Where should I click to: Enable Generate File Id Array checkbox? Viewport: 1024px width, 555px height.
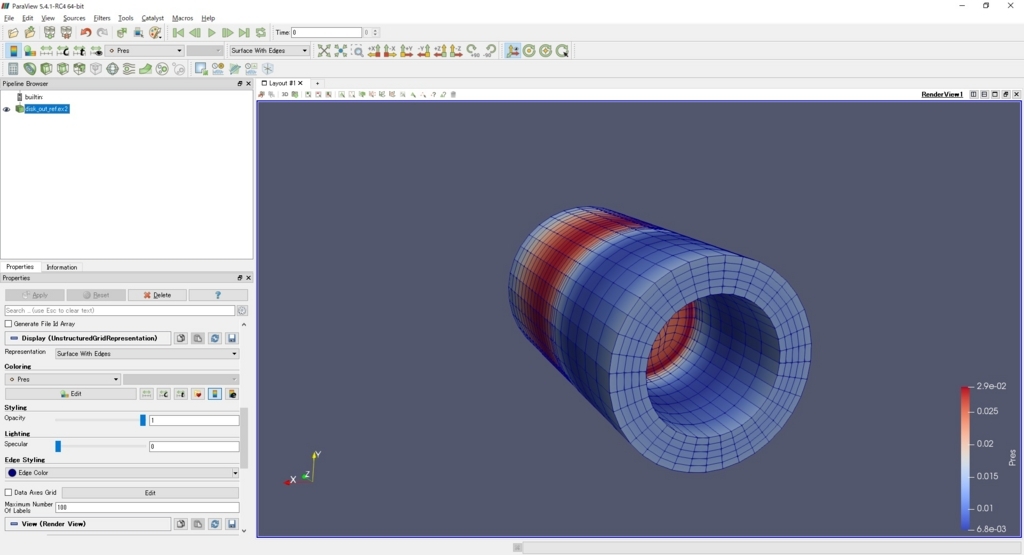[x=8, y=324]
